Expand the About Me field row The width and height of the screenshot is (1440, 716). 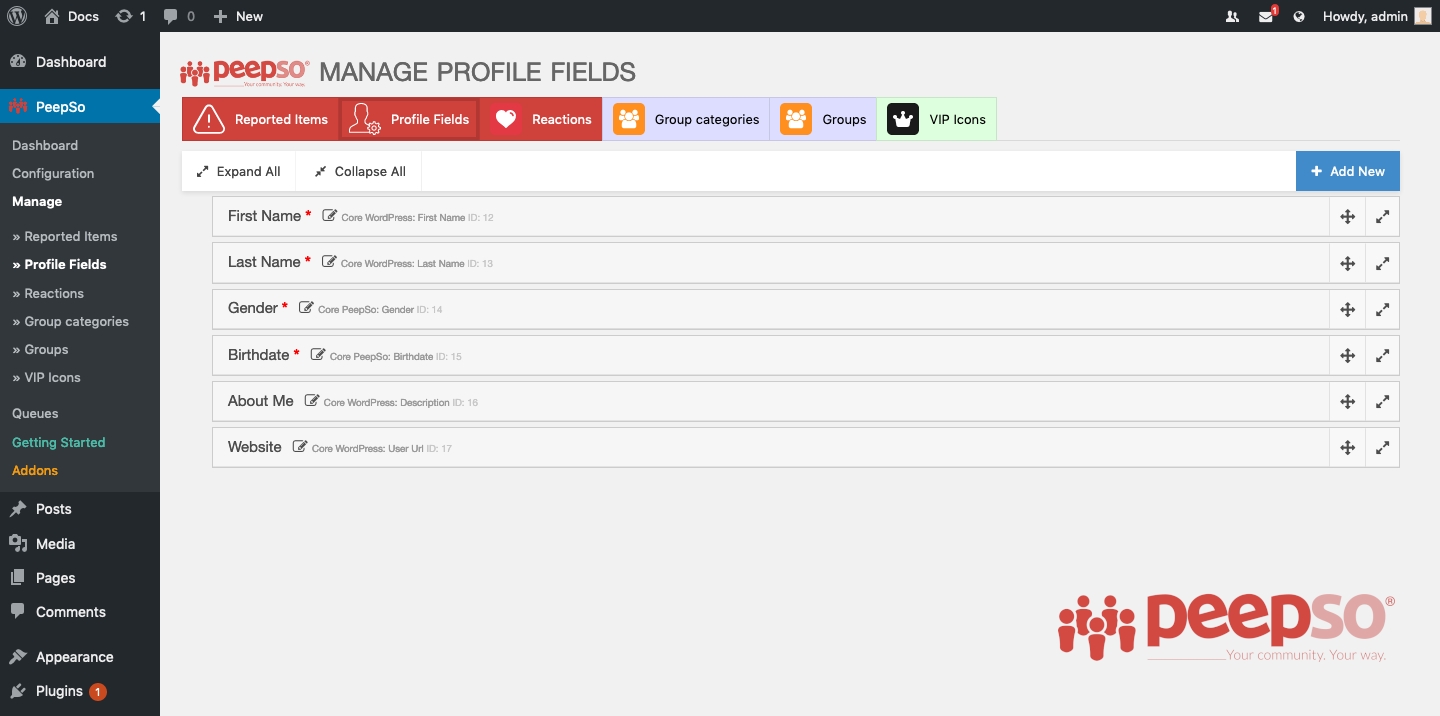pos(1382,401)
